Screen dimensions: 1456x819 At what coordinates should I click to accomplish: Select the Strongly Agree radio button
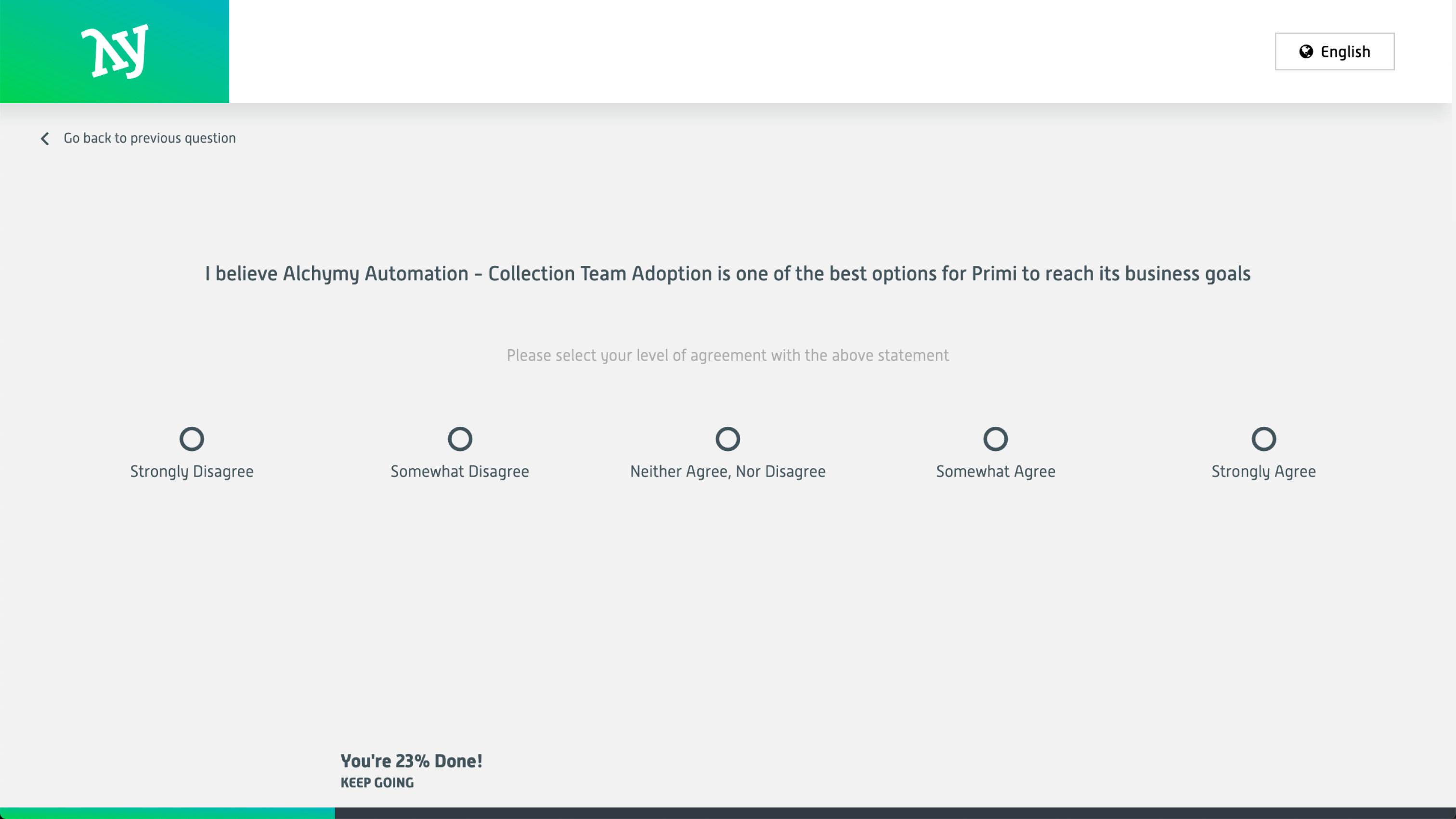coord(1264,439)
